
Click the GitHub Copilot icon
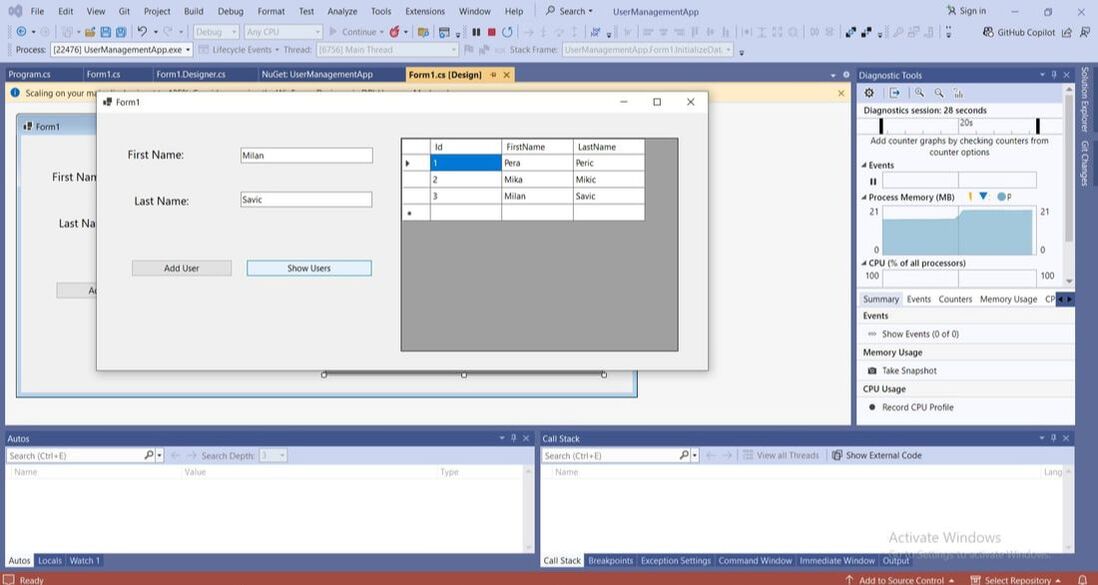(x=988, y=32)
